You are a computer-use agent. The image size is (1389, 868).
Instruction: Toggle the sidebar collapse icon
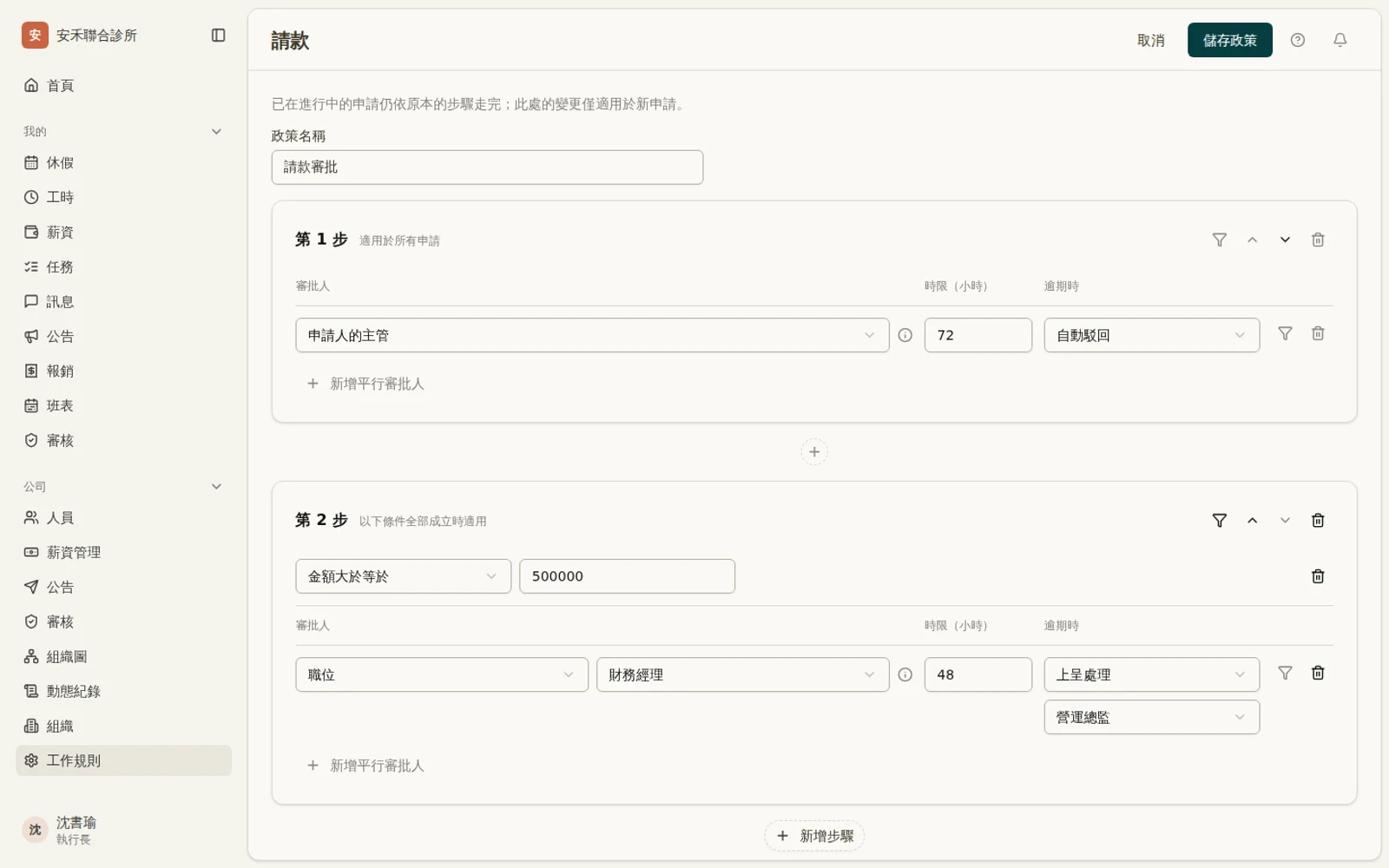pyautogui.click(x=219, y=36)
